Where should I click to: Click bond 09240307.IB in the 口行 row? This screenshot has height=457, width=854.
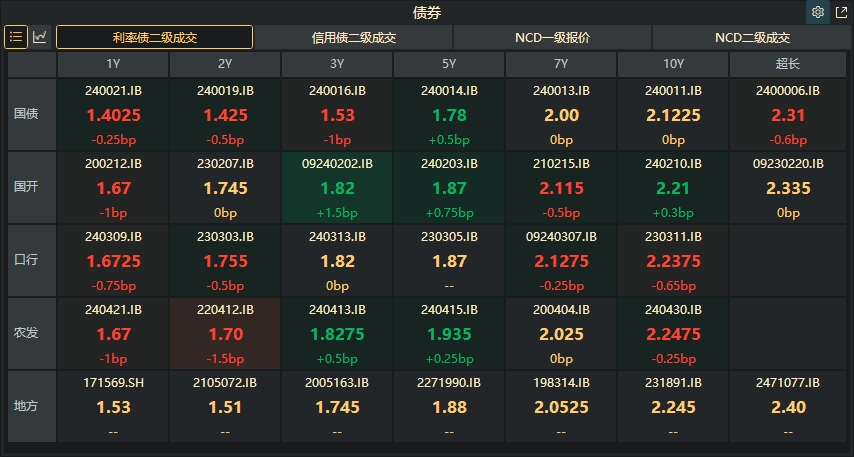pyautogui.click(x=561, y=259)
